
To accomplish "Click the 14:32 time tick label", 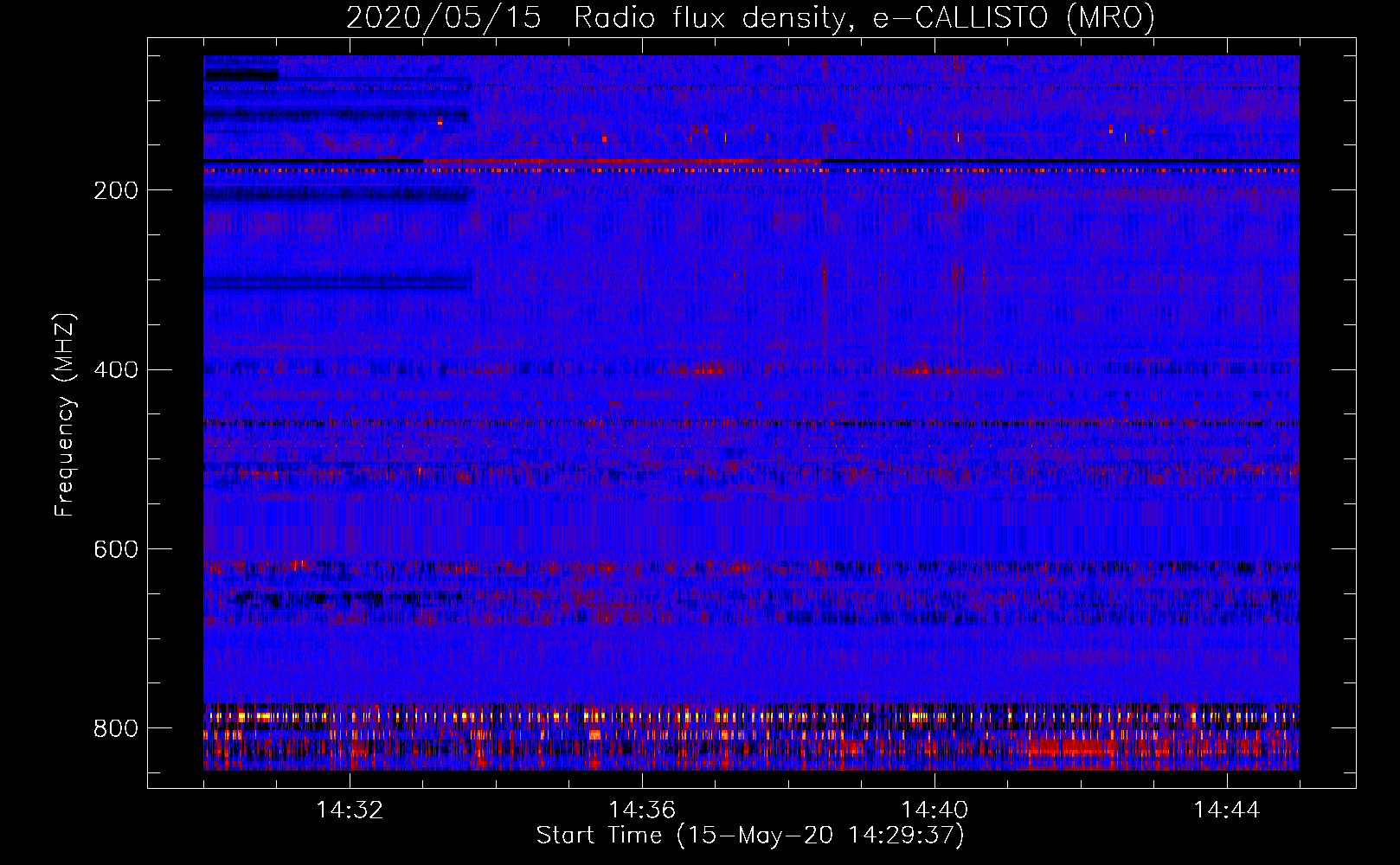I will (350, 811).
